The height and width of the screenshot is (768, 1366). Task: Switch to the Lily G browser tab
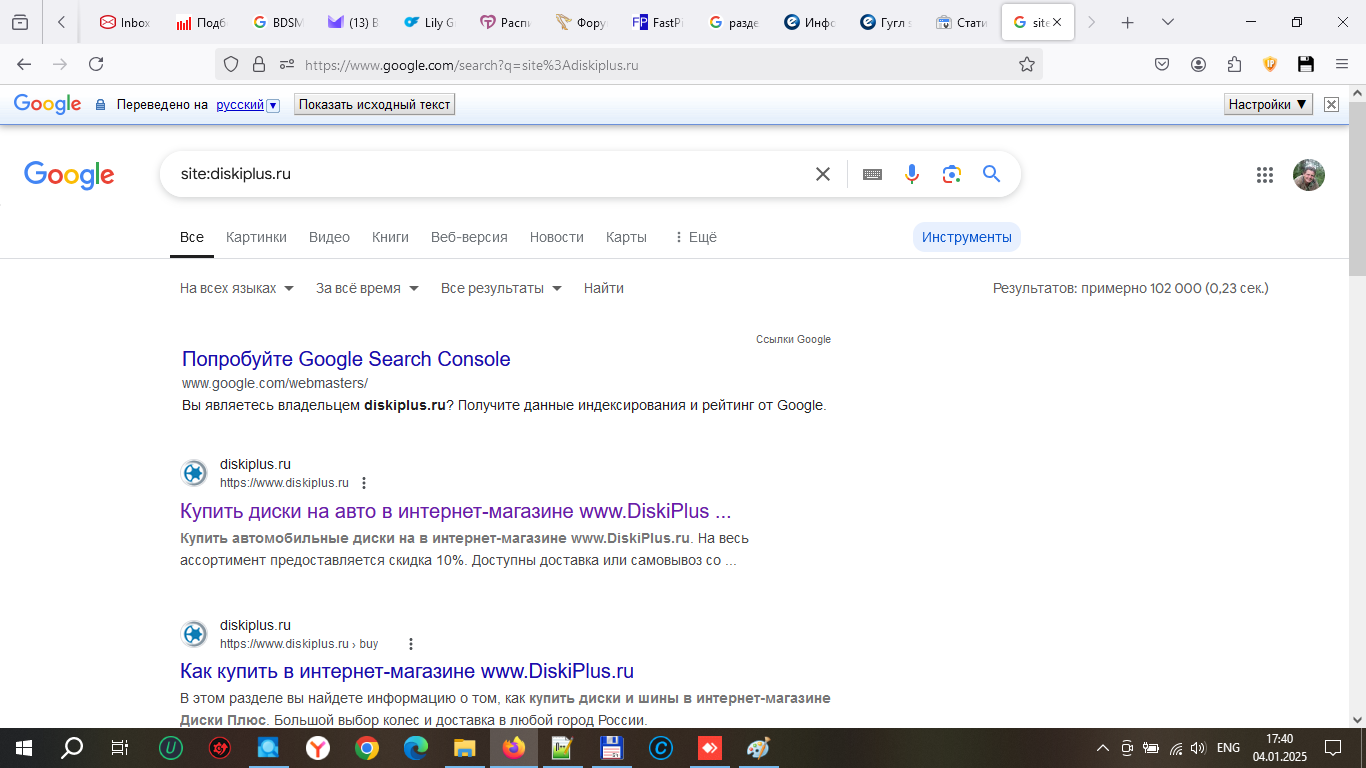tap(430, 22)
